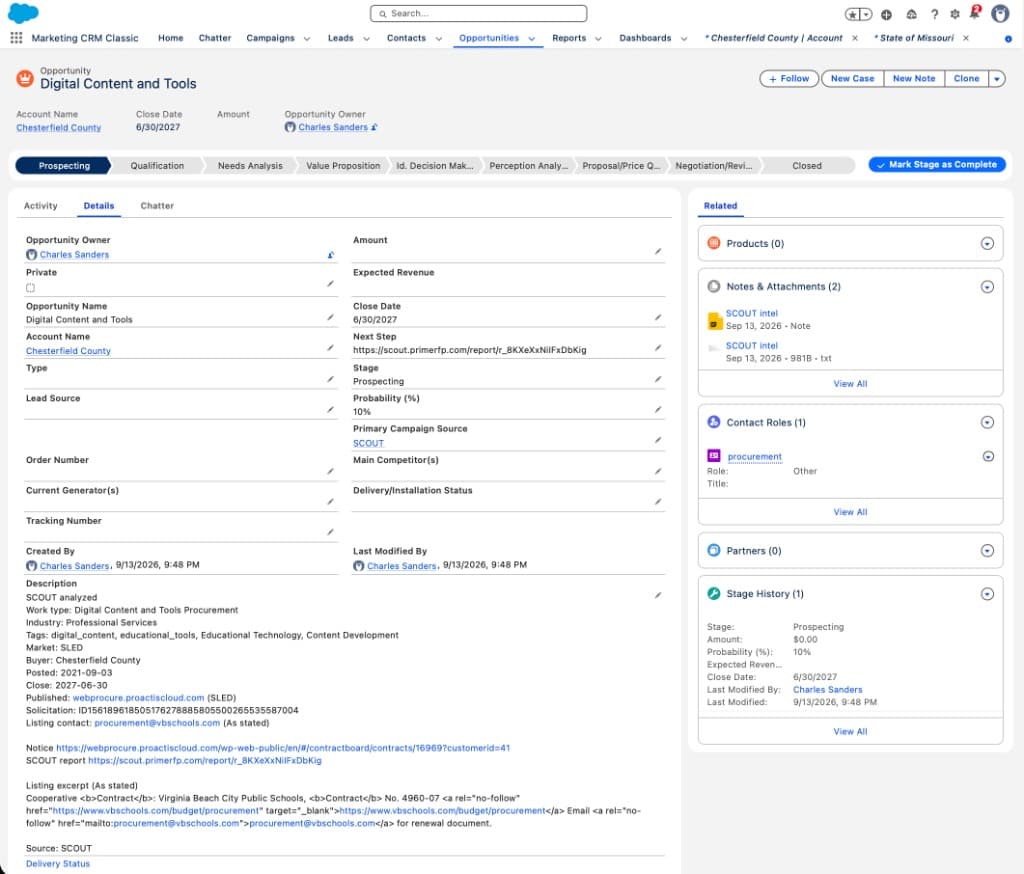Image resolution: width=1024 pixels, height=874 pixels.
Task: Edit the Amount field pencil icon
Action: point(658,251)
